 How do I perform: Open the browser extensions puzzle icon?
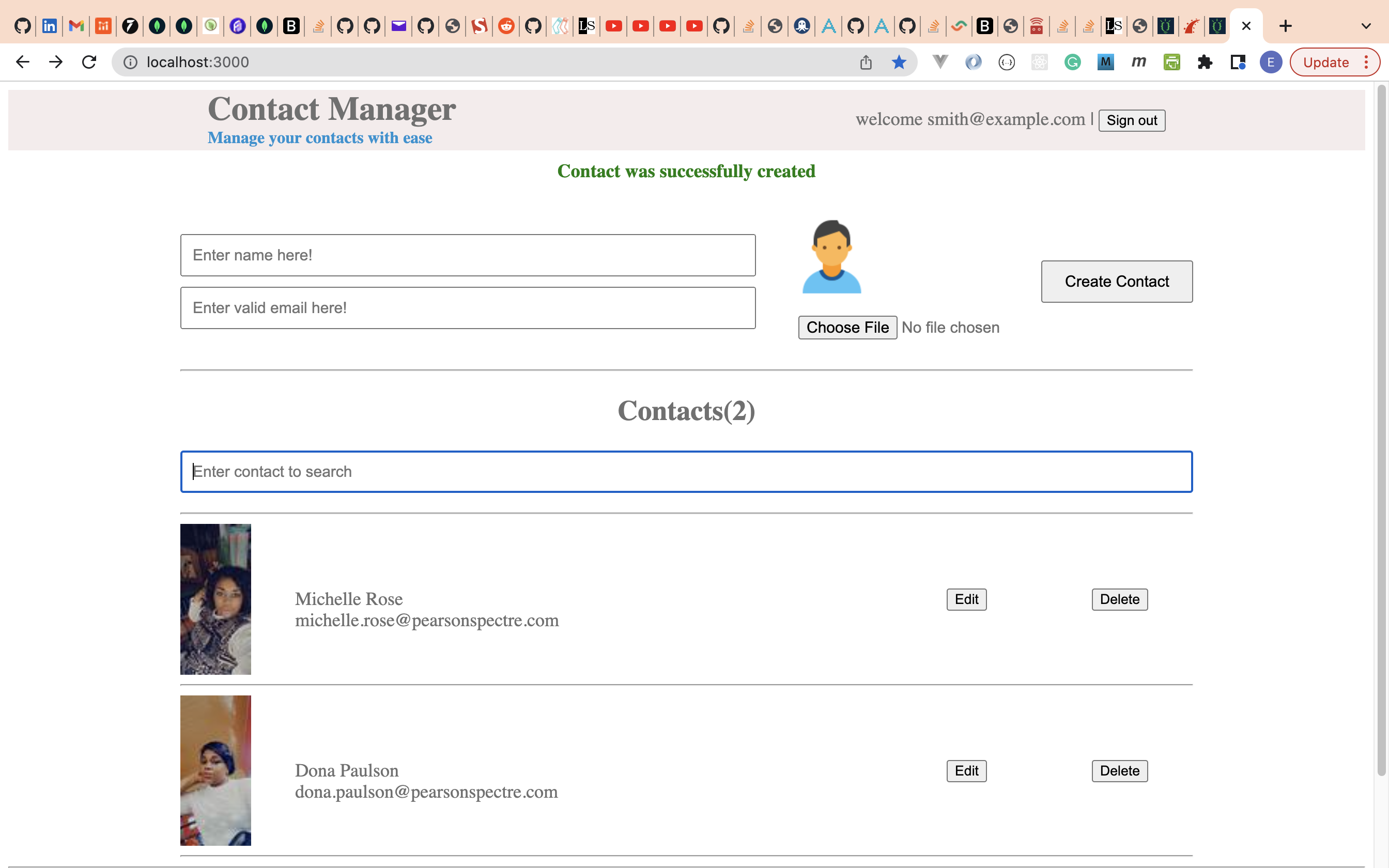1206,62
